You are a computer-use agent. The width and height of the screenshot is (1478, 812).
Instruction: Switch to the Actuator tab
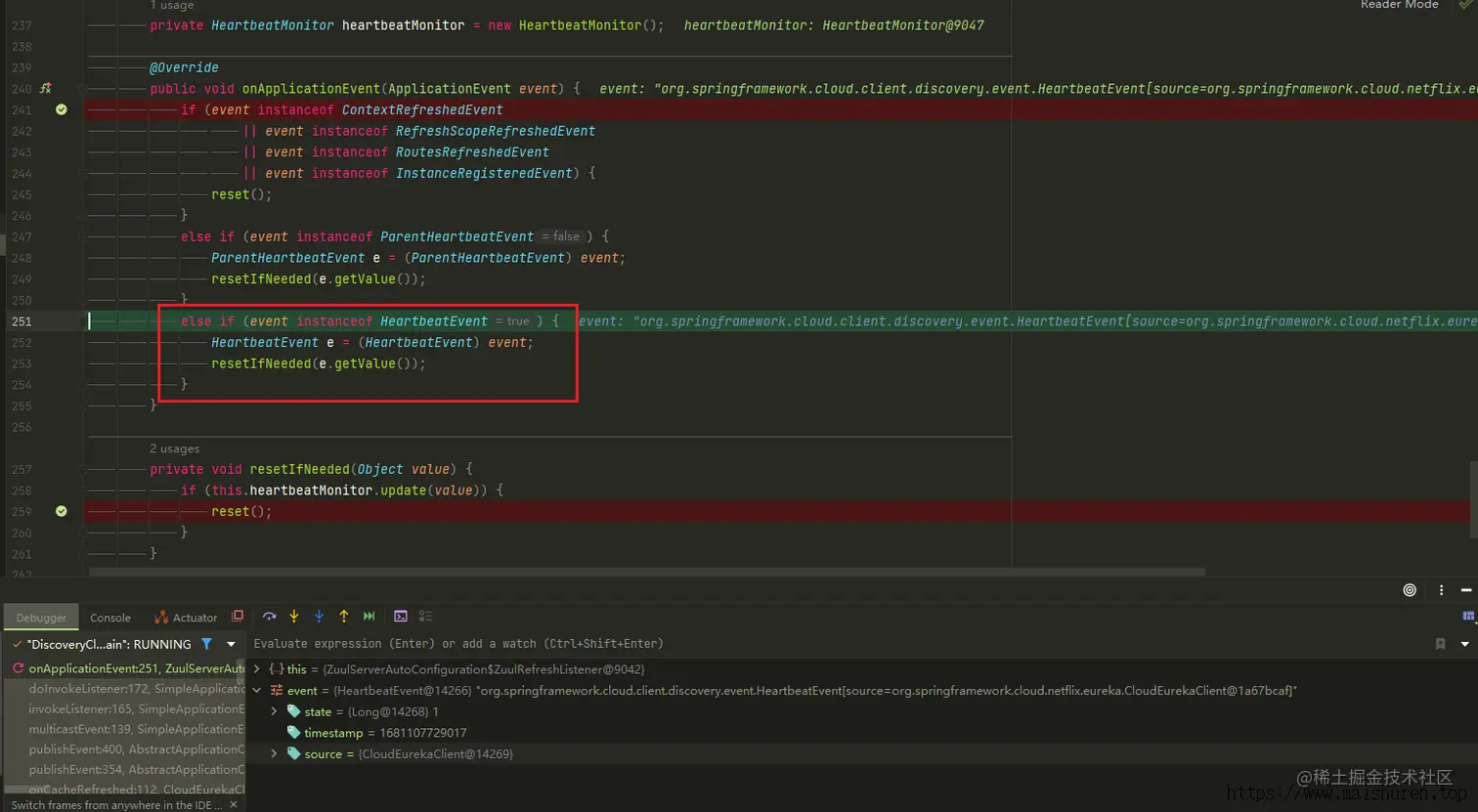click(x=186, y=618)
